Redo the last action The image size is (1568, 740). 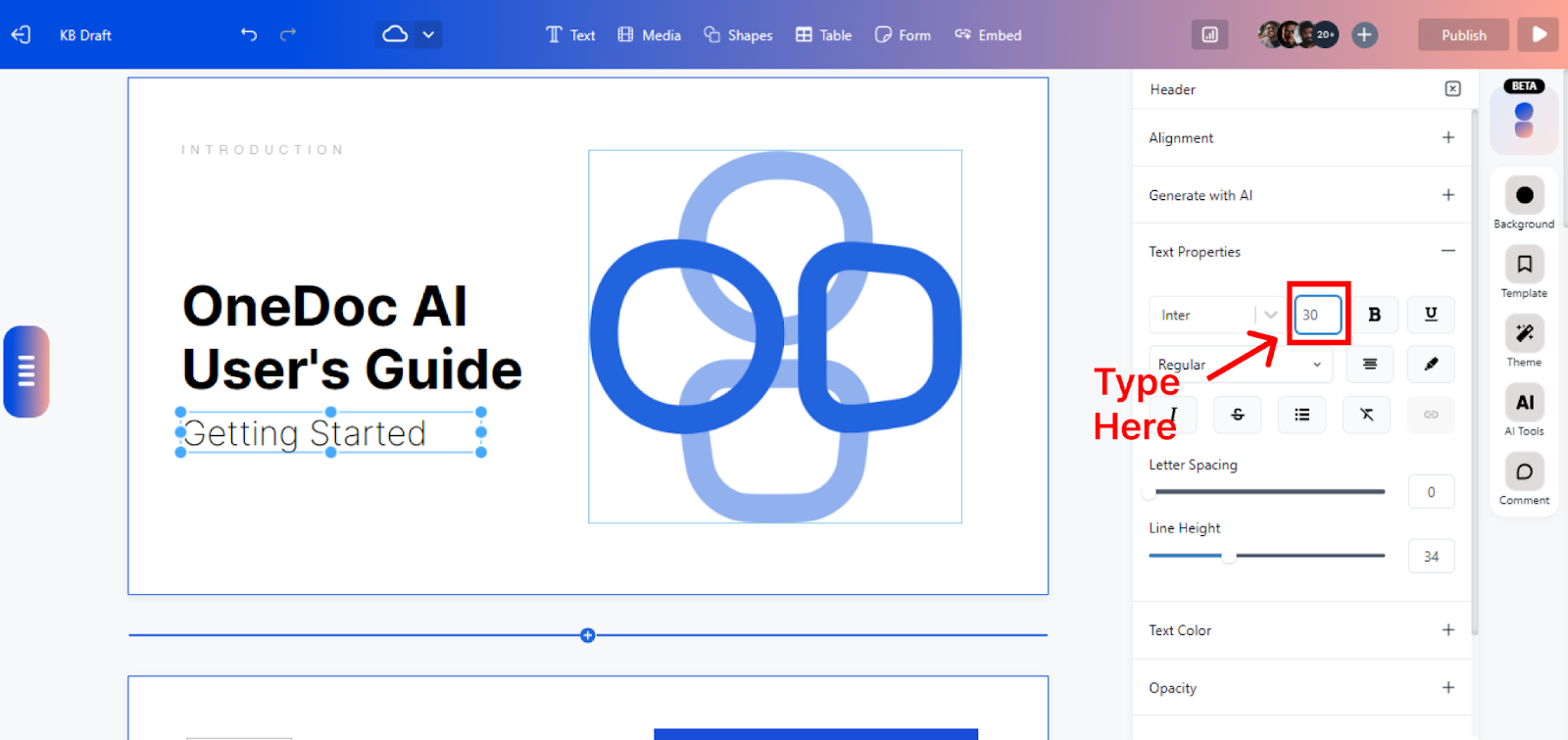coord(287,34)
